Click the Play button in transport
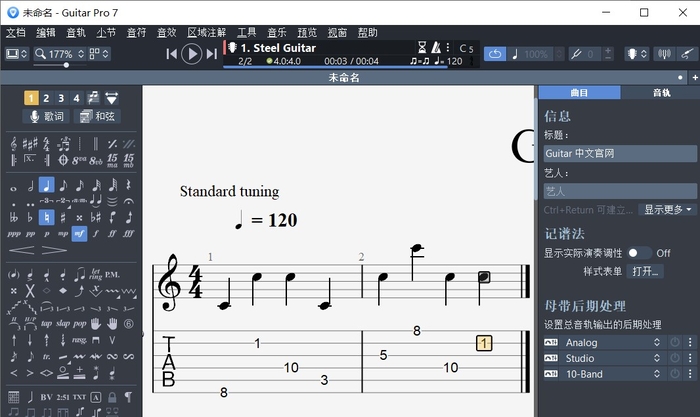This screenshot has width=700, height=417. tap(192, 54)
